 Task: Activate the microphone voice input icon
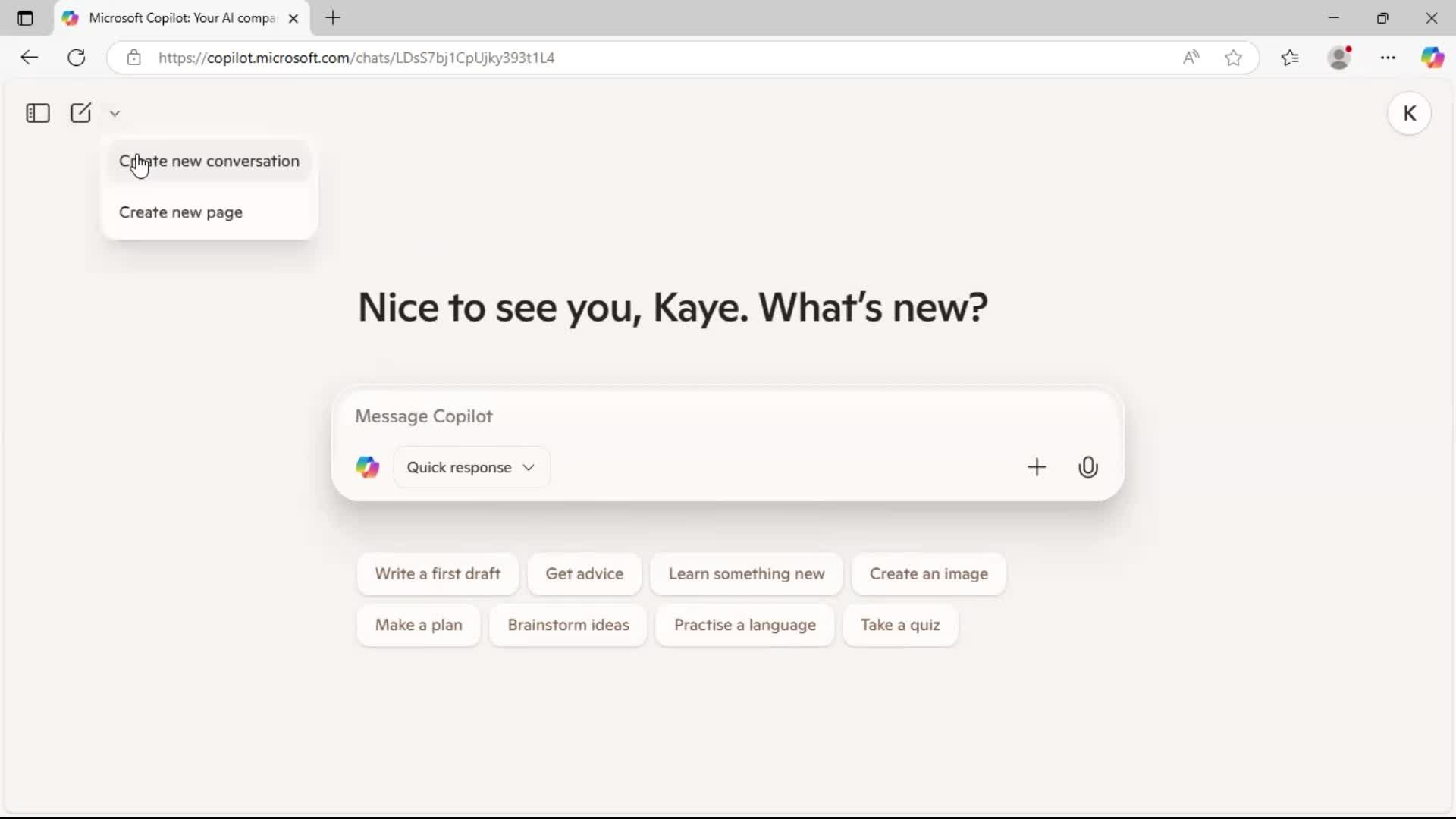click(x=1088, y=467)
